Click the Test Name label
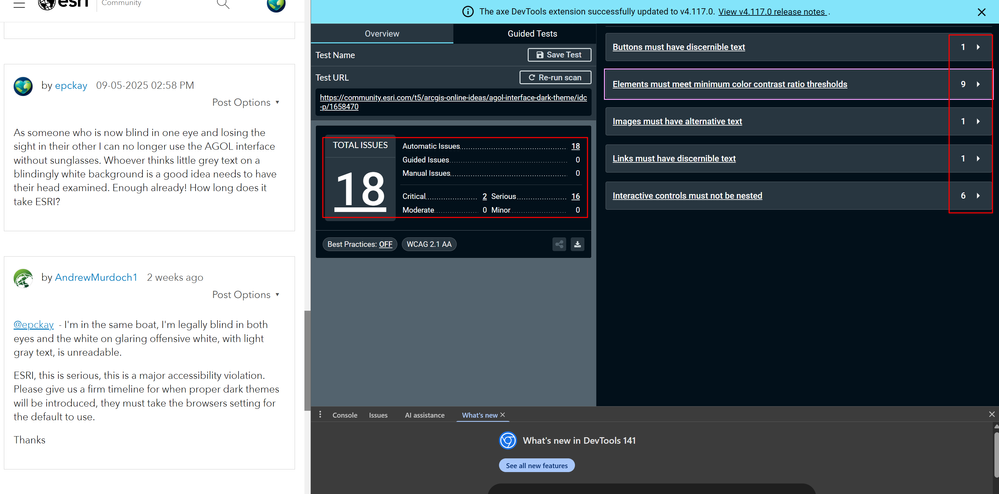Image resolution: width=999 pixels, height=494 pixels. pos(335,55)
